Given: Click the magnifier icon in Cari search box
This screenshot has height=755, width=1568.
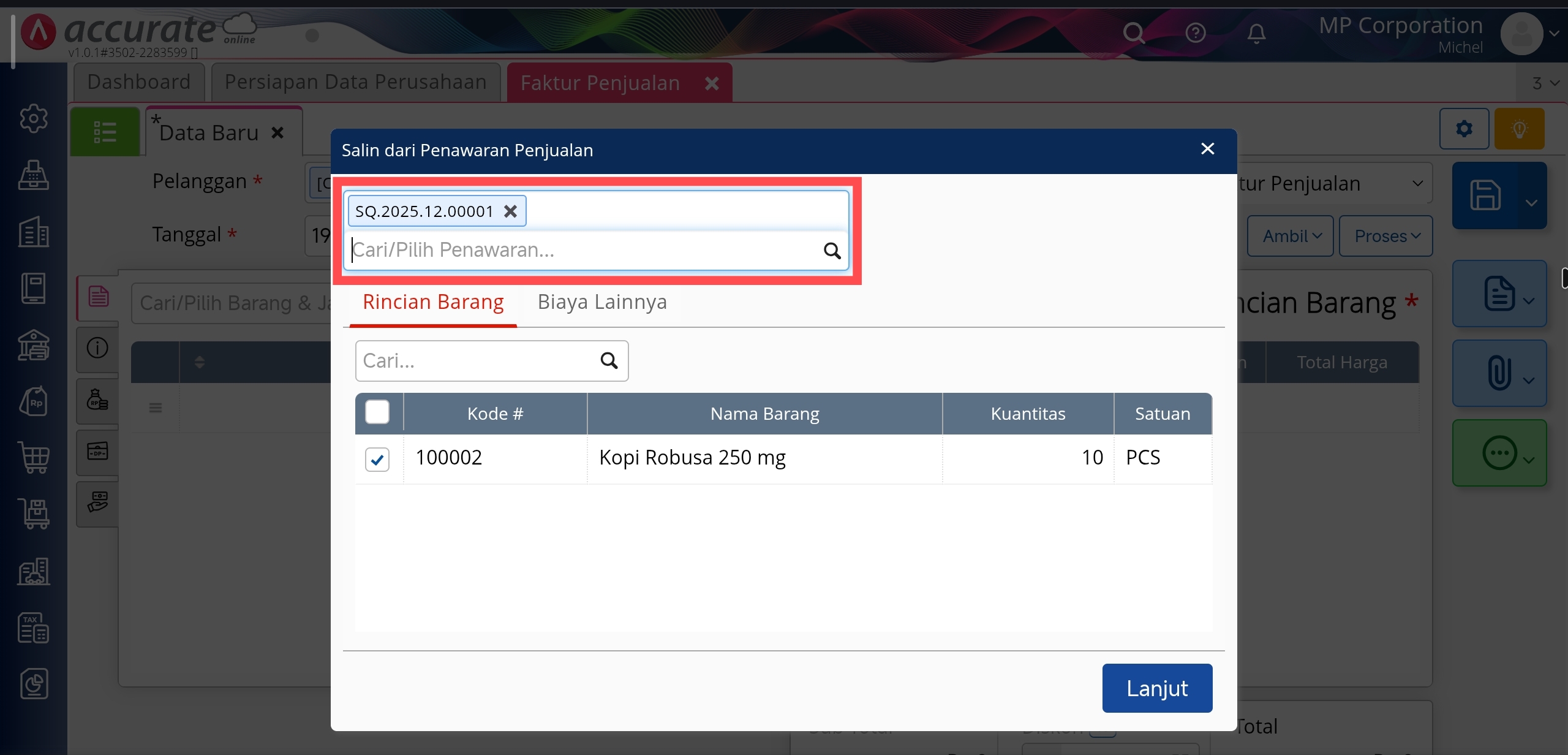Looking at the screenshot, I should coord(609,361).
